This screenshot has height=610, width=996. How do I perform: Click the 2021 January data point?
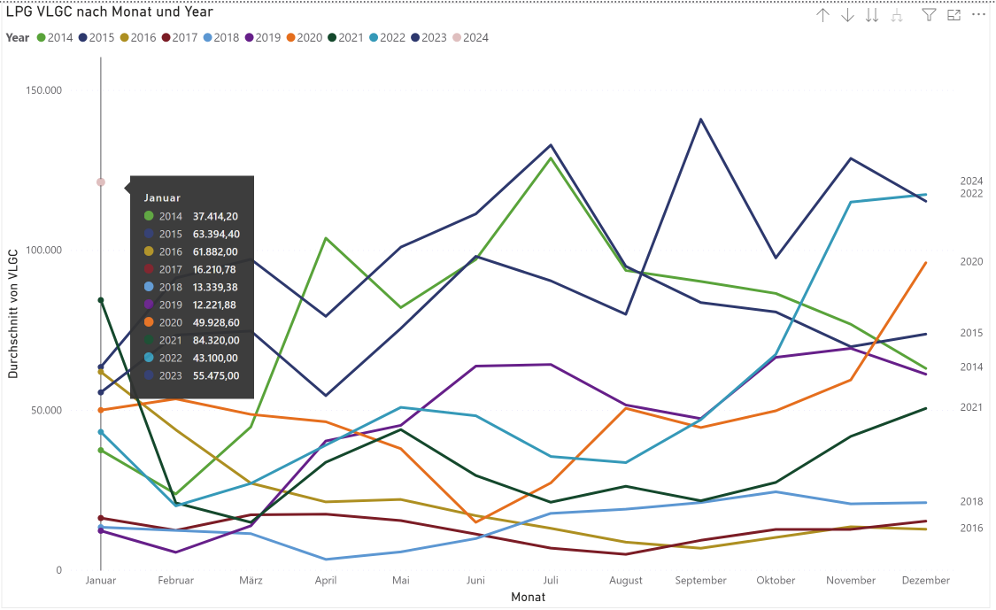click(x=100, y=300)
